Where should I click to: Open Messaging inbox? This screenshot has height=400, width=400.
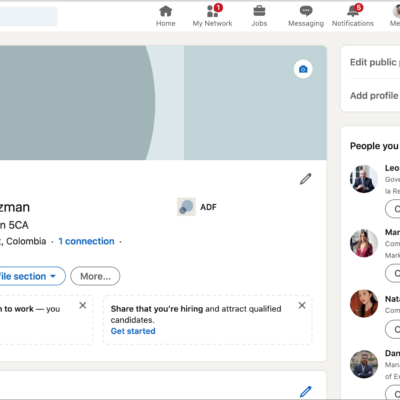(x=306, y=16)
